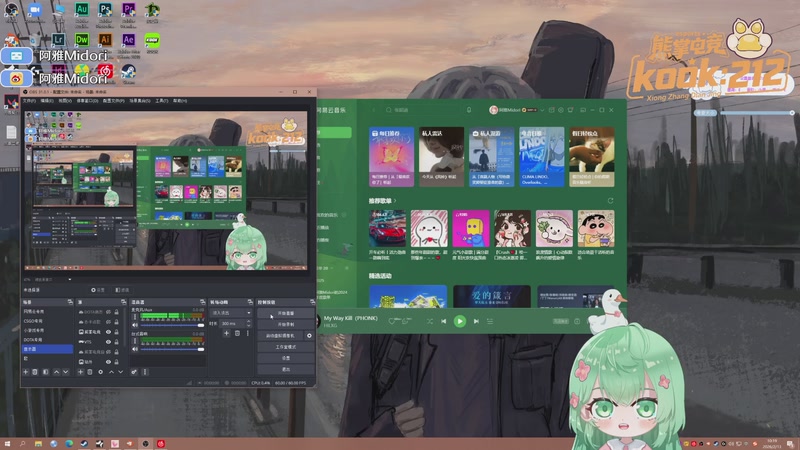
Task: Open the OBS View menu
Action: tap(65, 101)
